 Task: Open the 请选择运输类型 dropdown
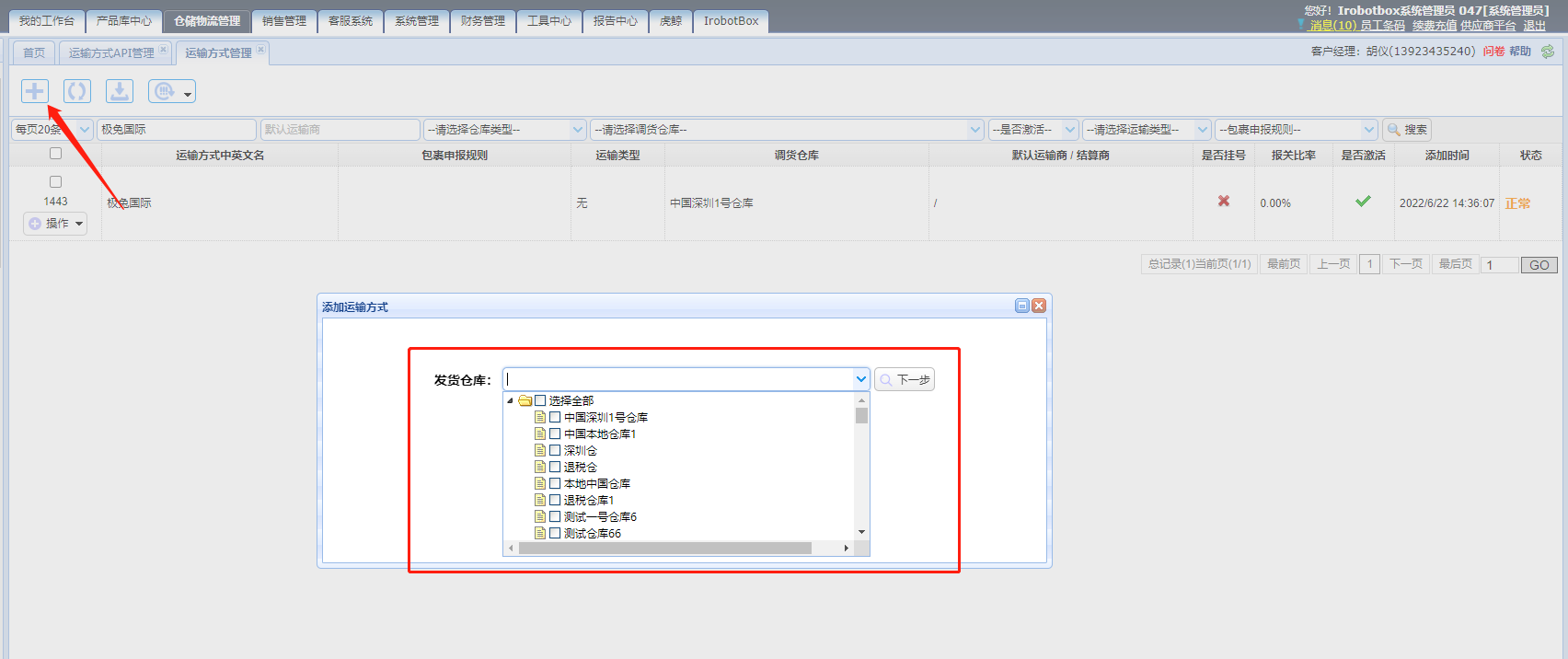tap(1147, 130)
